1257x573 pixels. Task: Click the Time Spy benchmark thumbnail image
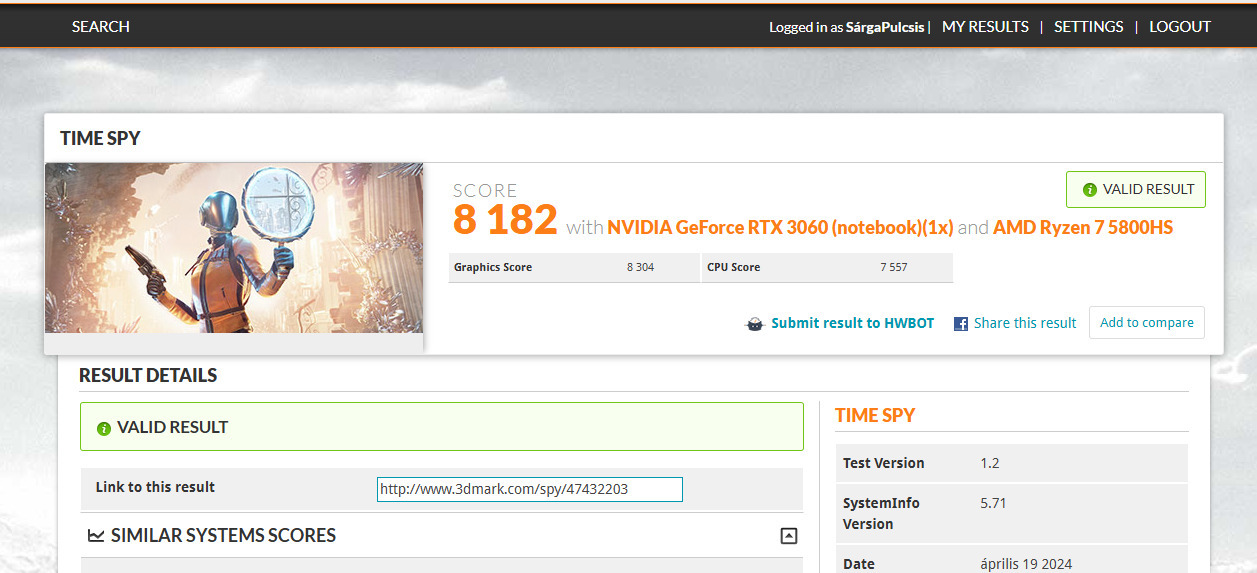pos(234,248)
